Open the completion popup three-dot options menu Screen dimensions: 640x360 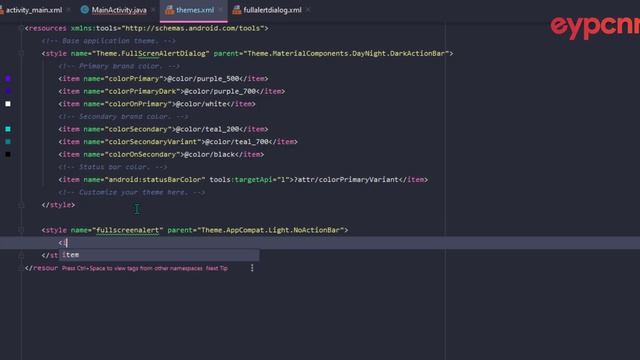click(x=252, y=268)
